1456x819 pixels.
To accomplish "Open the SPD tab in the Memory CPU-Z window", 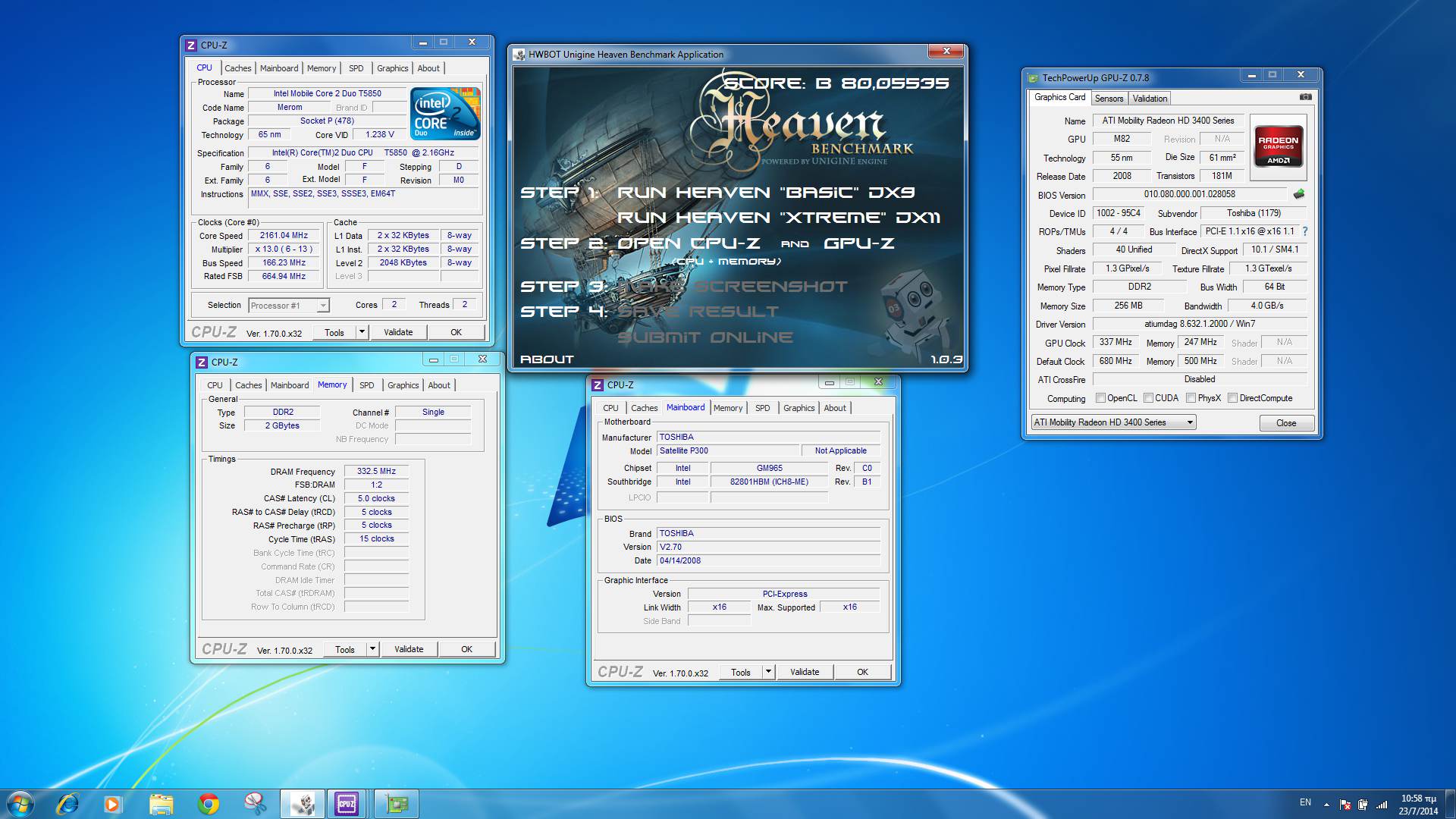I will 366,385.
